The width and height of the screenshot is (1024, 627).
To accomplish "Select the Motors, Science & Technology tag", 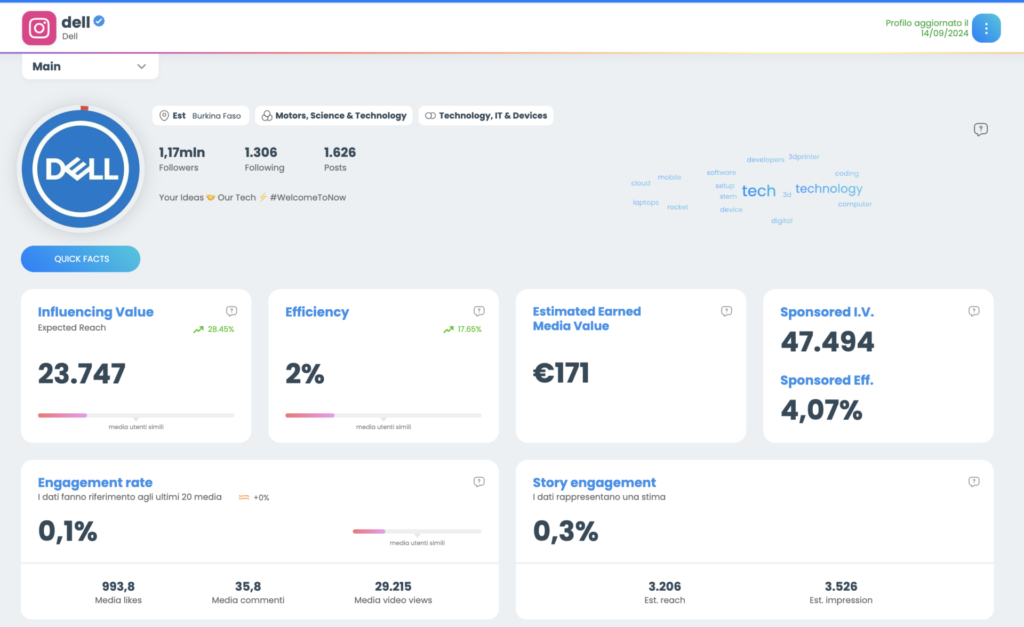I will point(334,116).
